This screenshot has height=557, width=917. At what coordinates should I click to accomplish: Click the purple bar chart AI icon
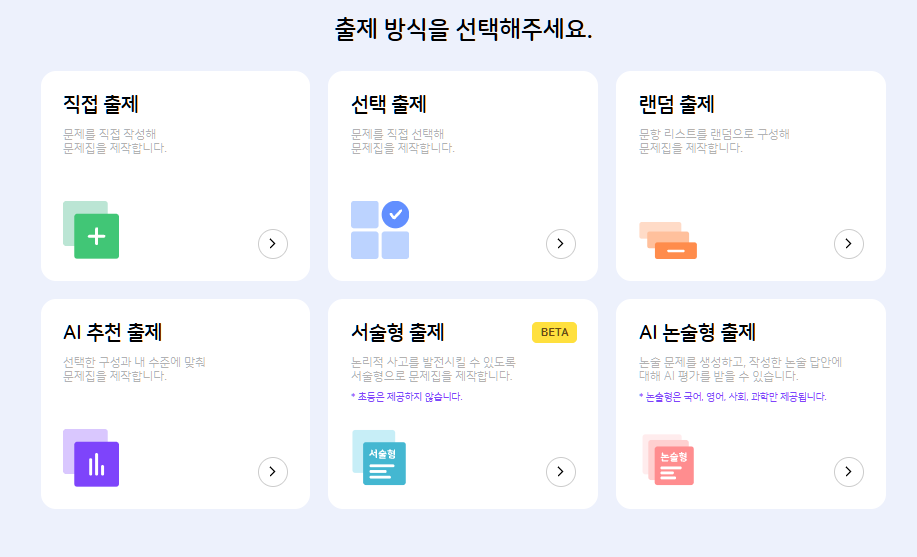92,459
